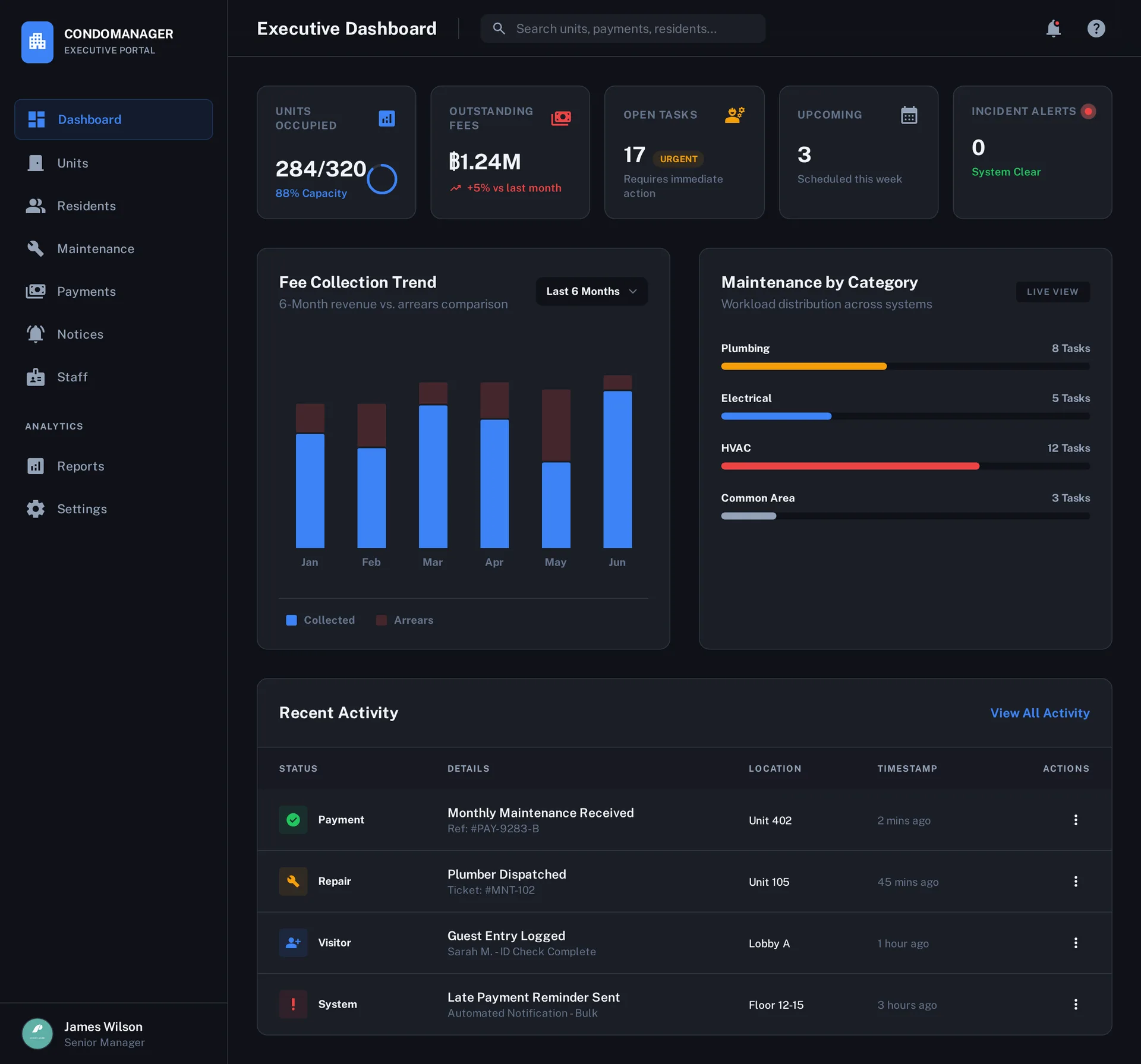Open the Last 6 Months dropdown
The height and width of the screenshot is (1064, 1141).
(591, 291)
